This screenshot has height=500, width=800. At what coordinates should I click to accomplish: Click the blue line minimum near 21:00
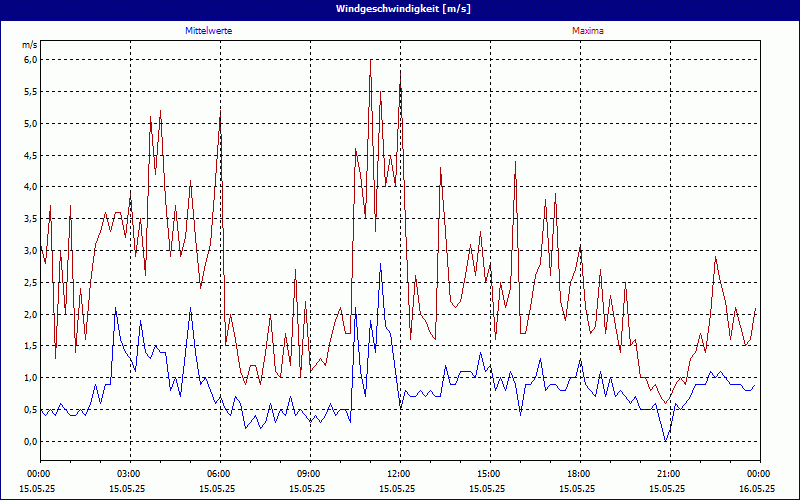666,440
